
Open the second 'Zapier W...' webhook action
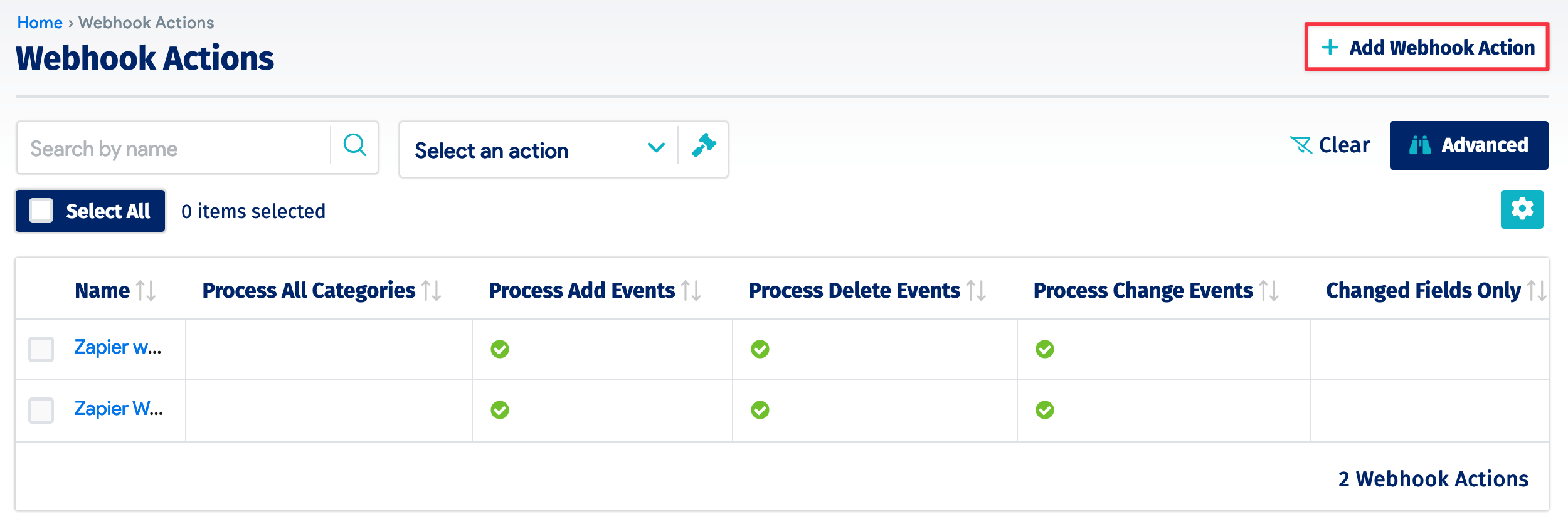pyautogui.click(x=119, y=409)
